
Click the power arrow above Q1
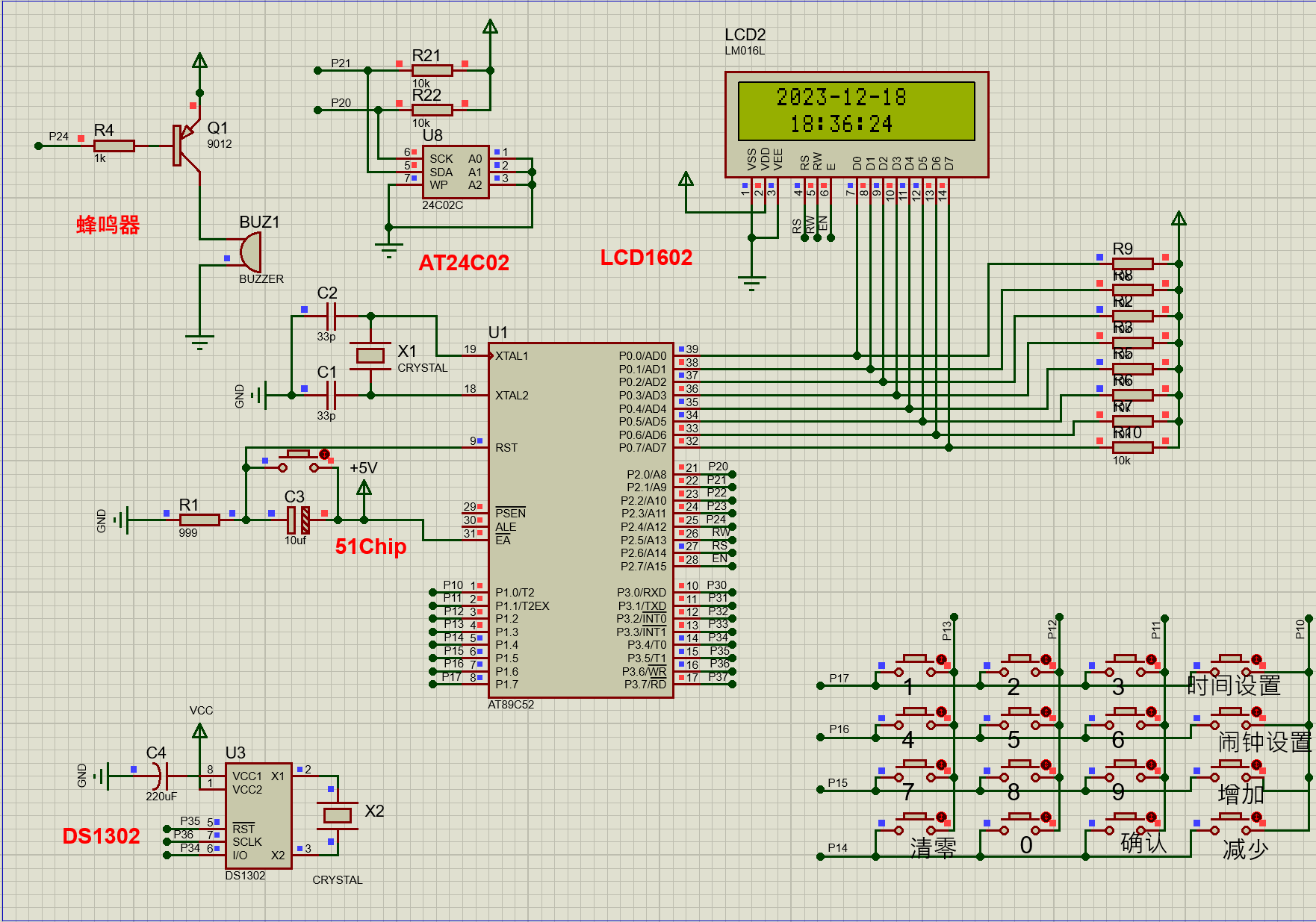pos(199,61)
